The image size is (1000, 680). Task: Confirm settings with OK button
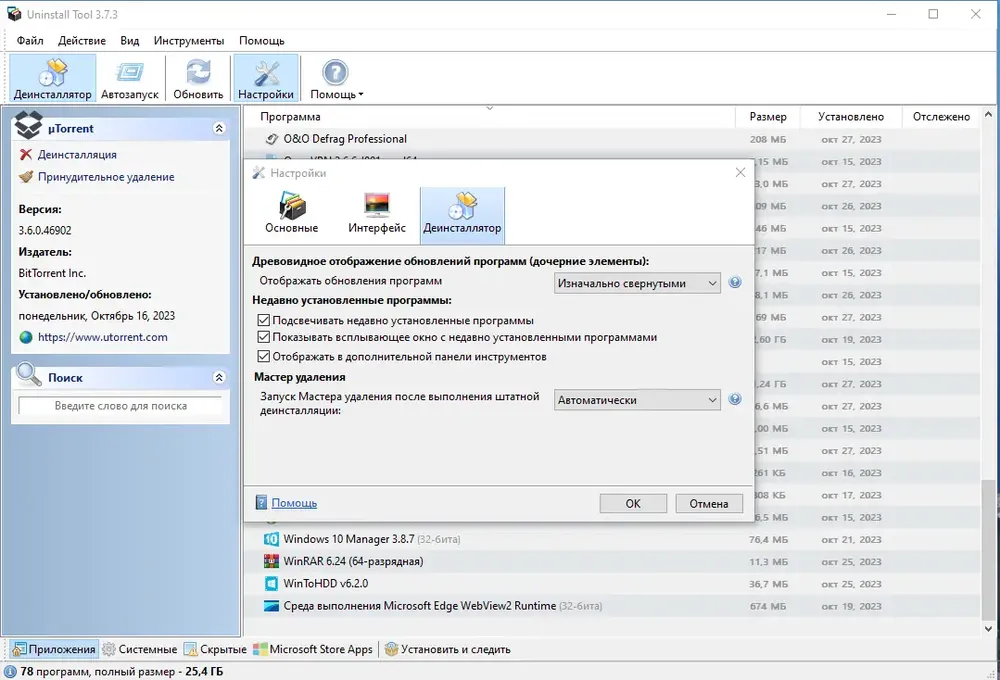click(633, 503)
